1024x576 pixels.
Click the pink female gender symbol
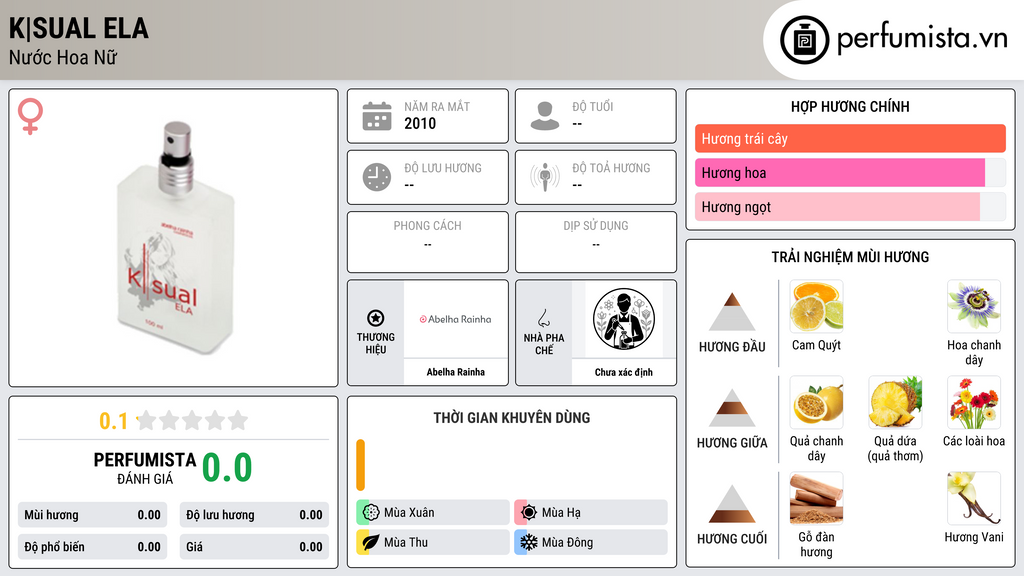tap(30, 116)
